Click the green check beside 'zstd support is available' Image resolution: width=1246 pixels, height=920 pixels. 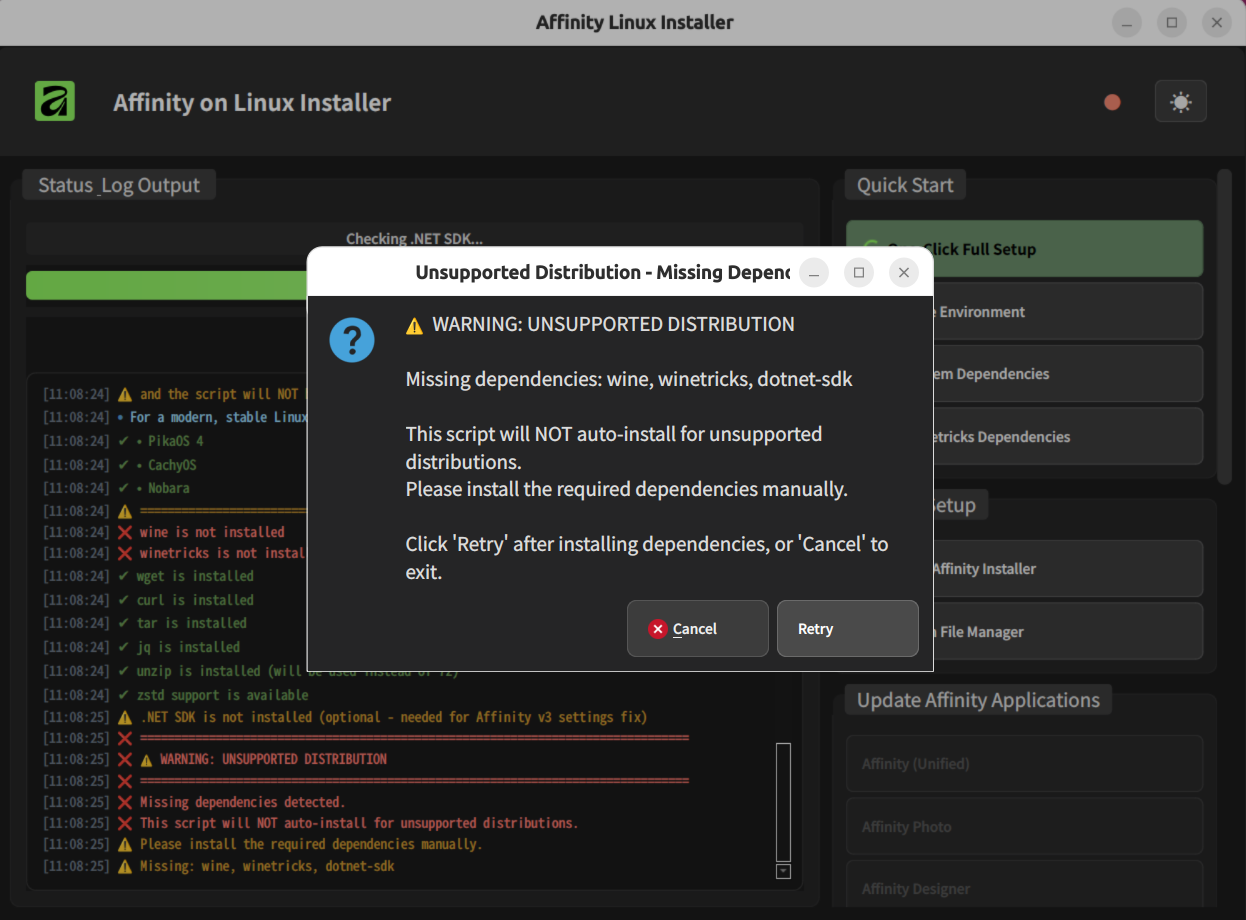124,695
